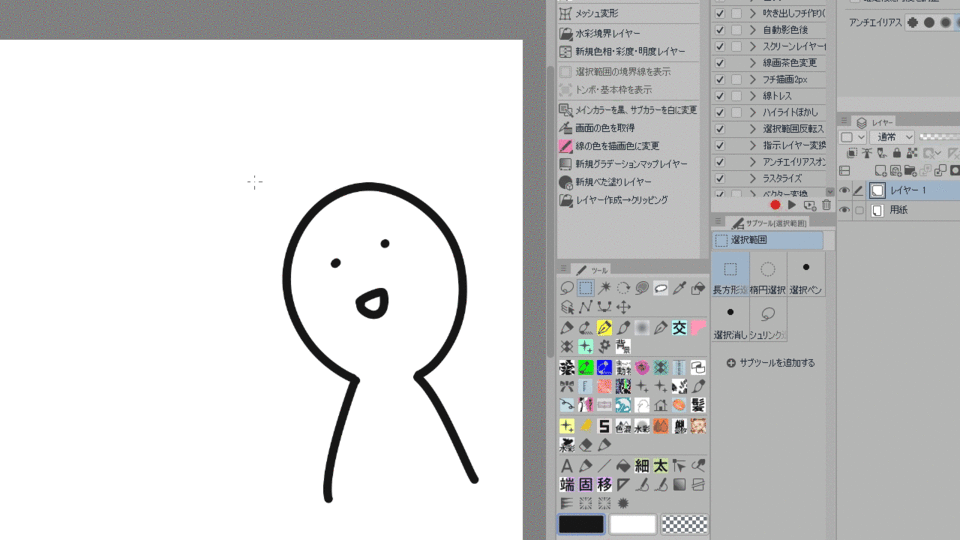Click サブツールを追加する link
The image size is (960, 540).
click(x=770, y=363)
